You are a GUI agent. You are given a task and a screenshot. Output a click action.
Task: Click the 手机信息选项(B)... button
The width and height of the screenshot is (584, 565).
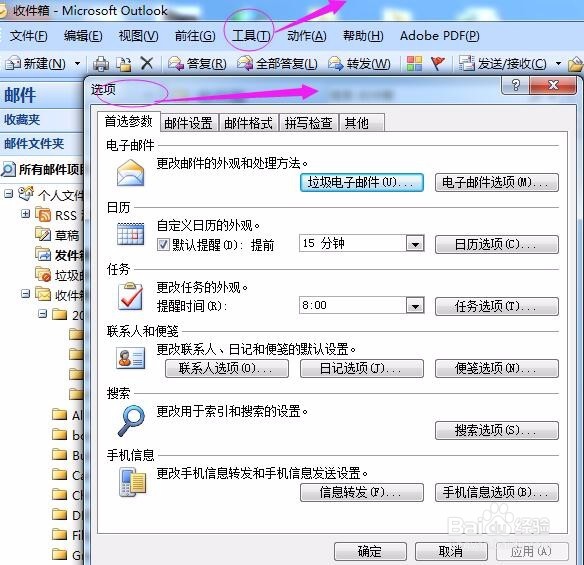click(x=497, y=492)
